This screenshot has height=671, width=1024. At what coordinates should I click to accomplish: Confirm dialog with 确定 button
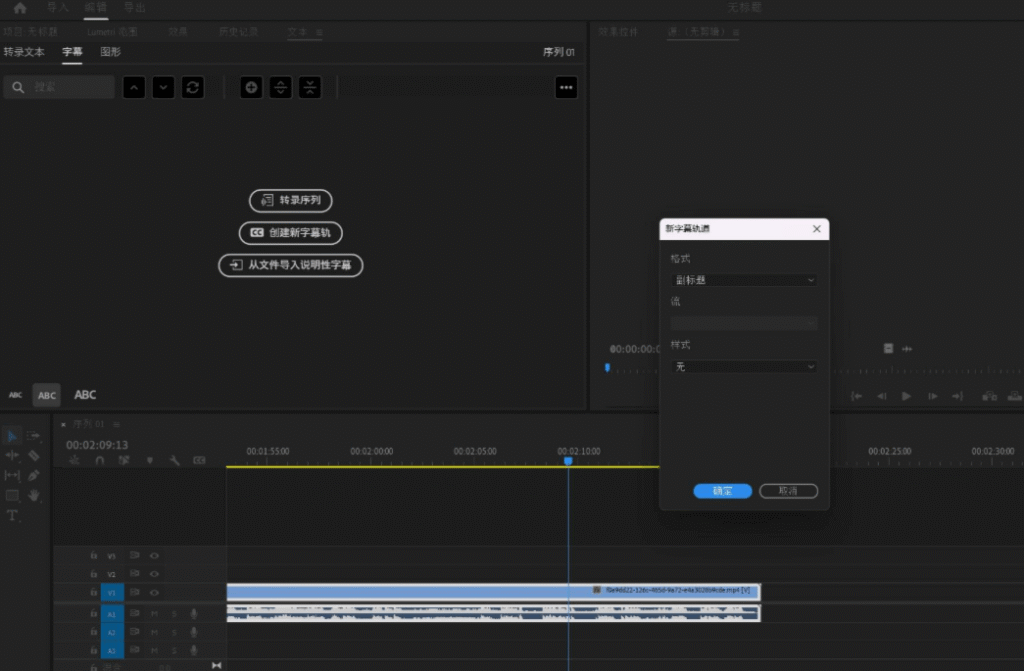[x=722, y=491]
